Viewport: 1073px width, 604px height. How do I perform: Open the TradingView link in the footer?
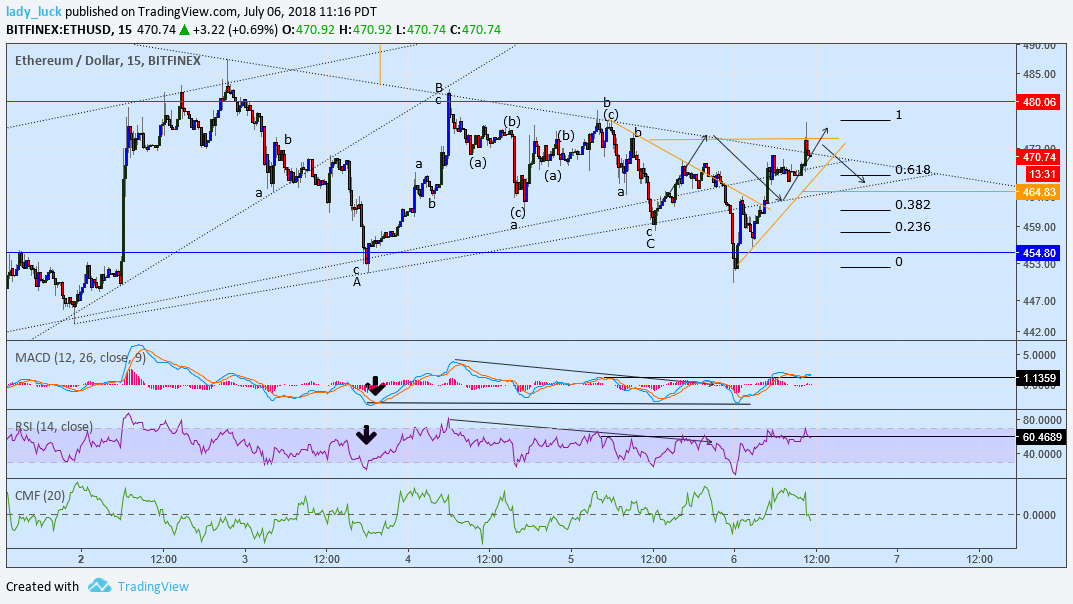(153, 586)
